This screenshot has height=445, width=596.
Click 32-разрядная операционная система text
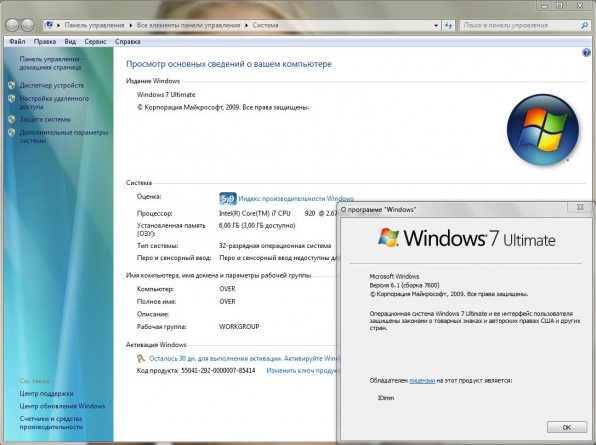click(x=275, y=246)
